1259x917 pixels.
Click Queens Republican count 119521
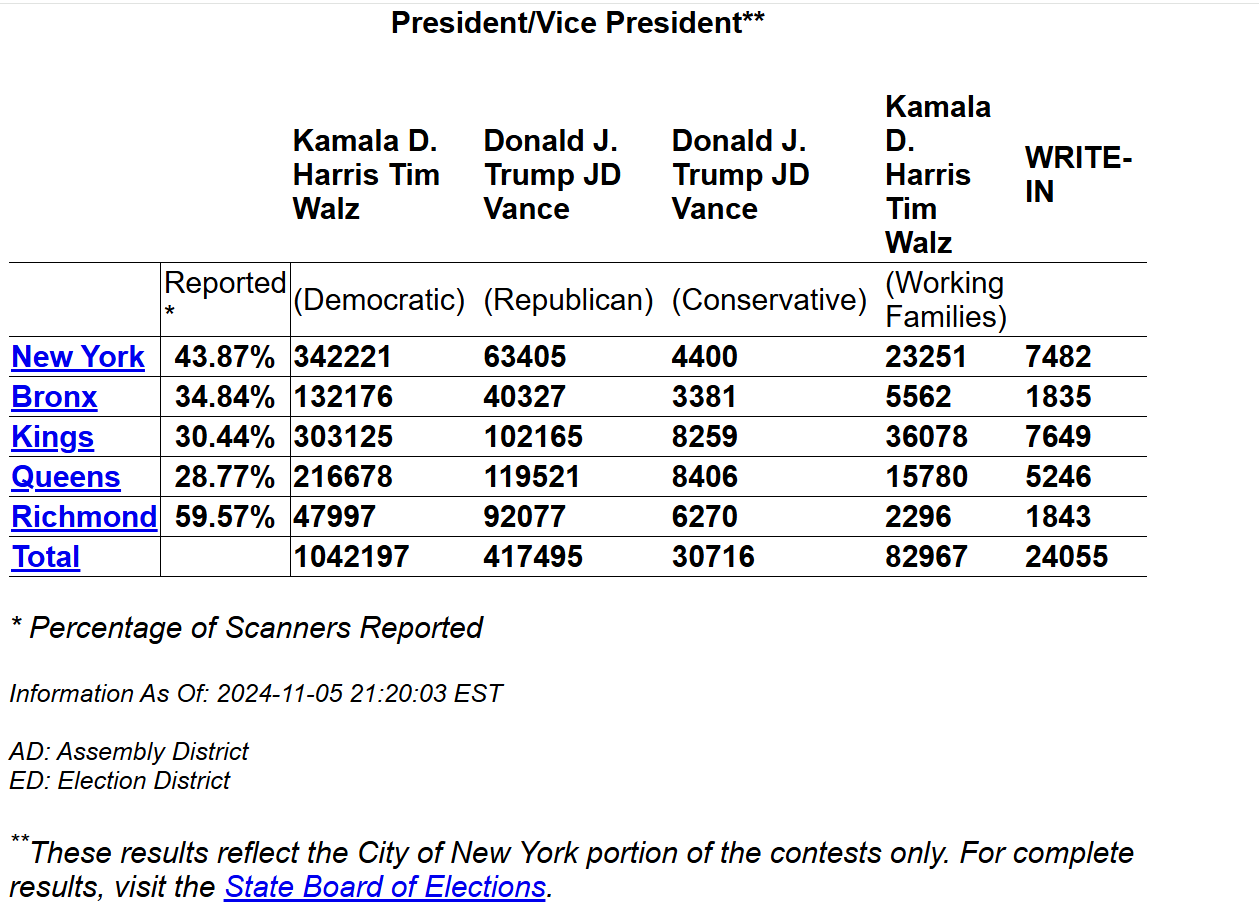point(532,477)
